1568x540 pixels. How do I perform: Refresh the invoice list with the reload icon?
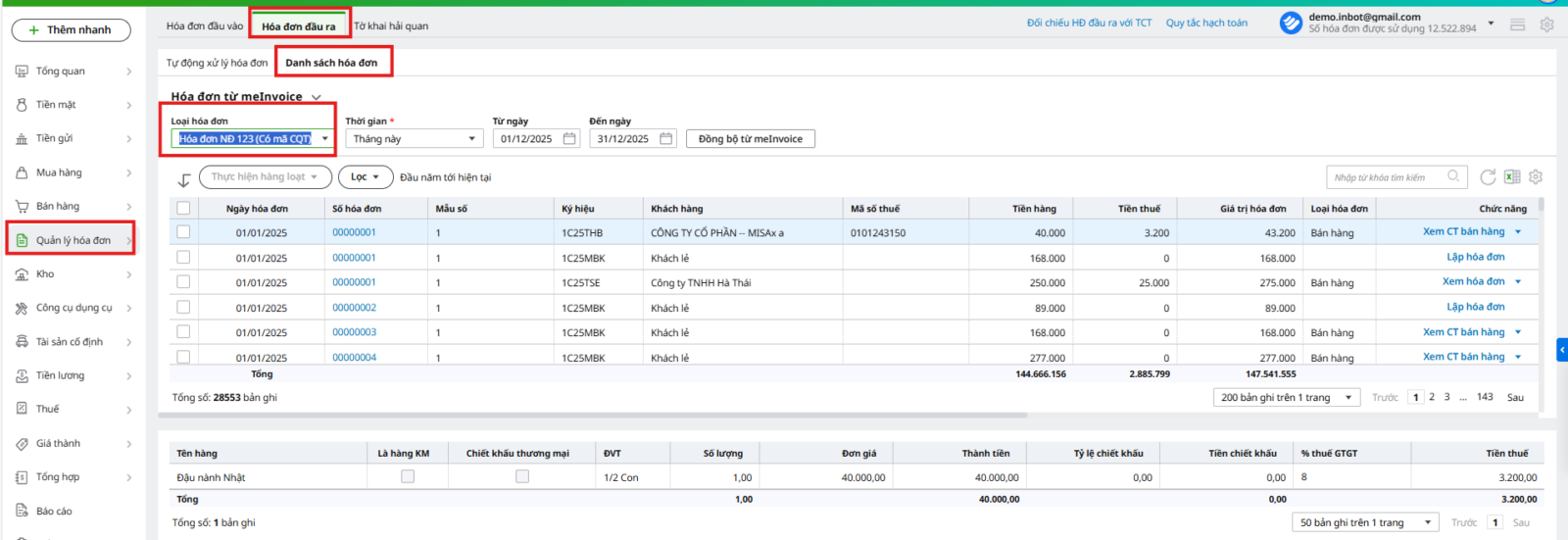coord(1488,177)
